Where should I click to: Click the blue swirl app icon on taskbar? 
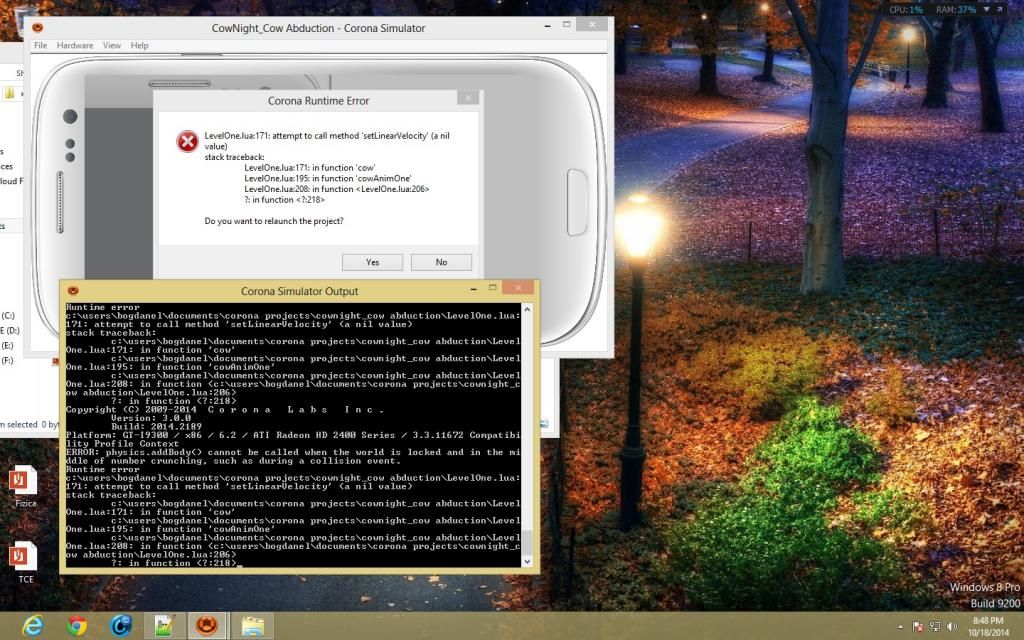(121, 626)
